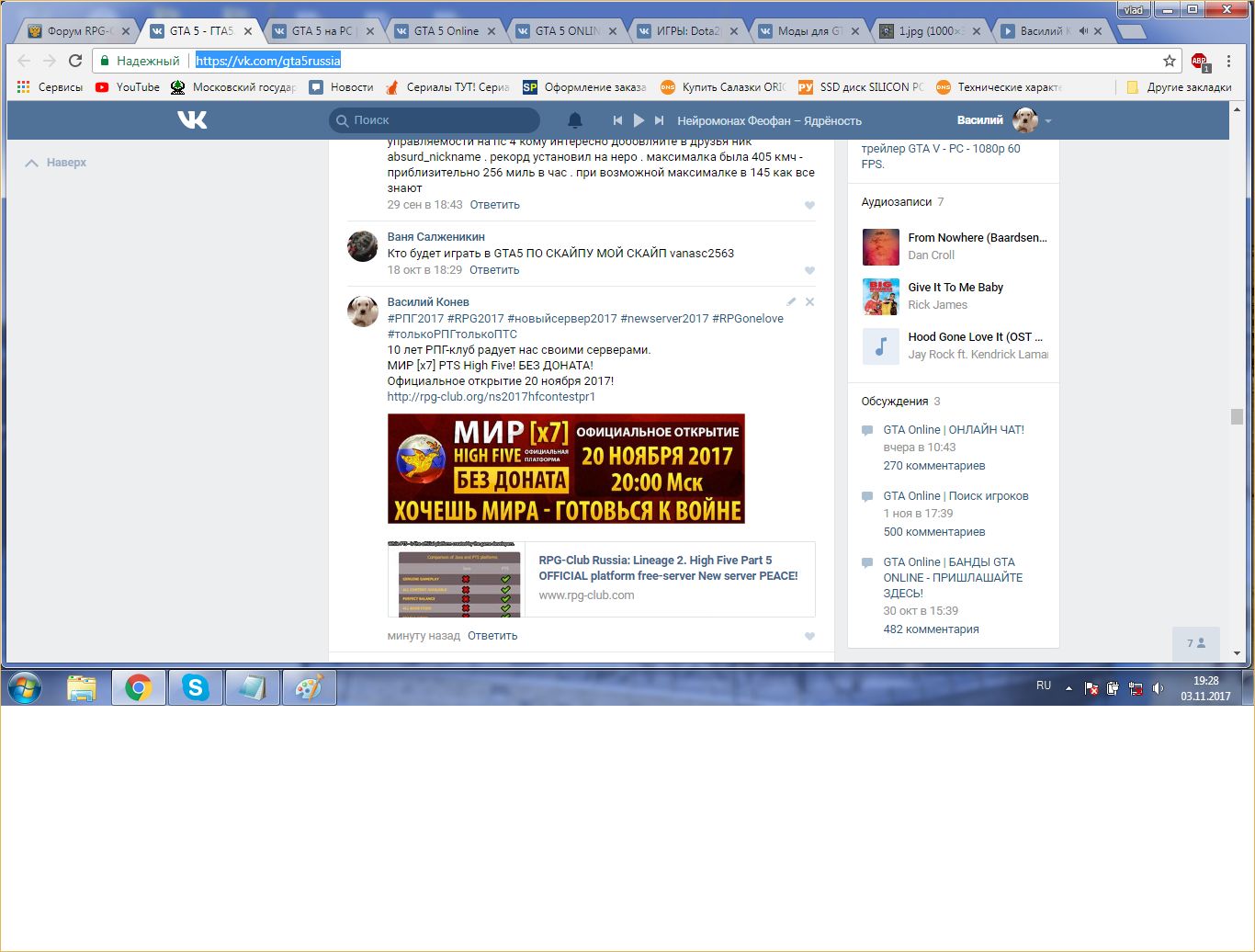Open GTA Online | ОНЛАЙН ЧАТ! discussion
This screenshot has width=1255, height=952.
tap(954, 430)
